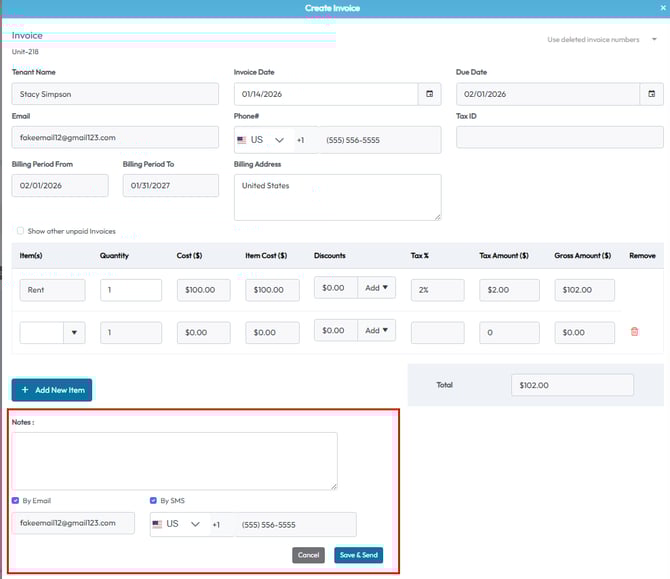Expand Use deleted invoice numbers dropdown
The height and width of the screenshot is (579, 670).
click(x=654, y=40)
